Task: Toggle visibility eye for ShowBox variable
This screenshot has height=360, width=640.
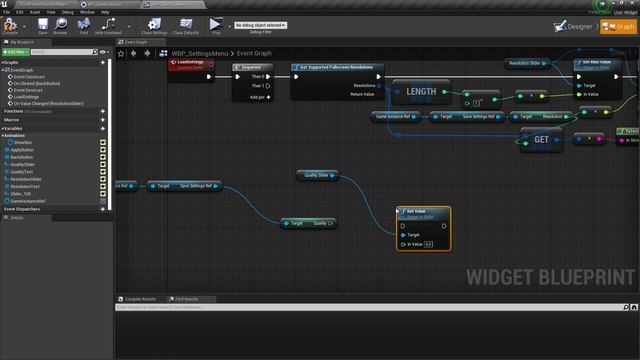Action: point(103,142)
